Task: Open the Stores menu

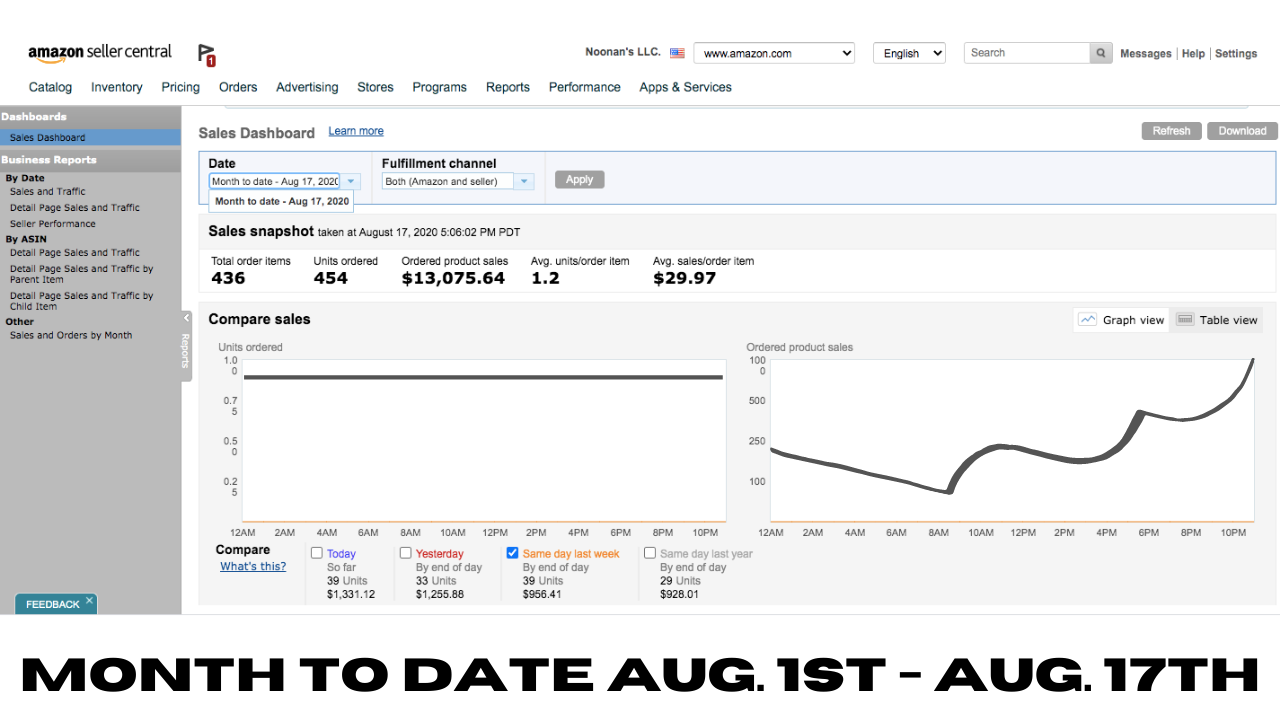Action: pyautogui.click(x=375, y=87)
